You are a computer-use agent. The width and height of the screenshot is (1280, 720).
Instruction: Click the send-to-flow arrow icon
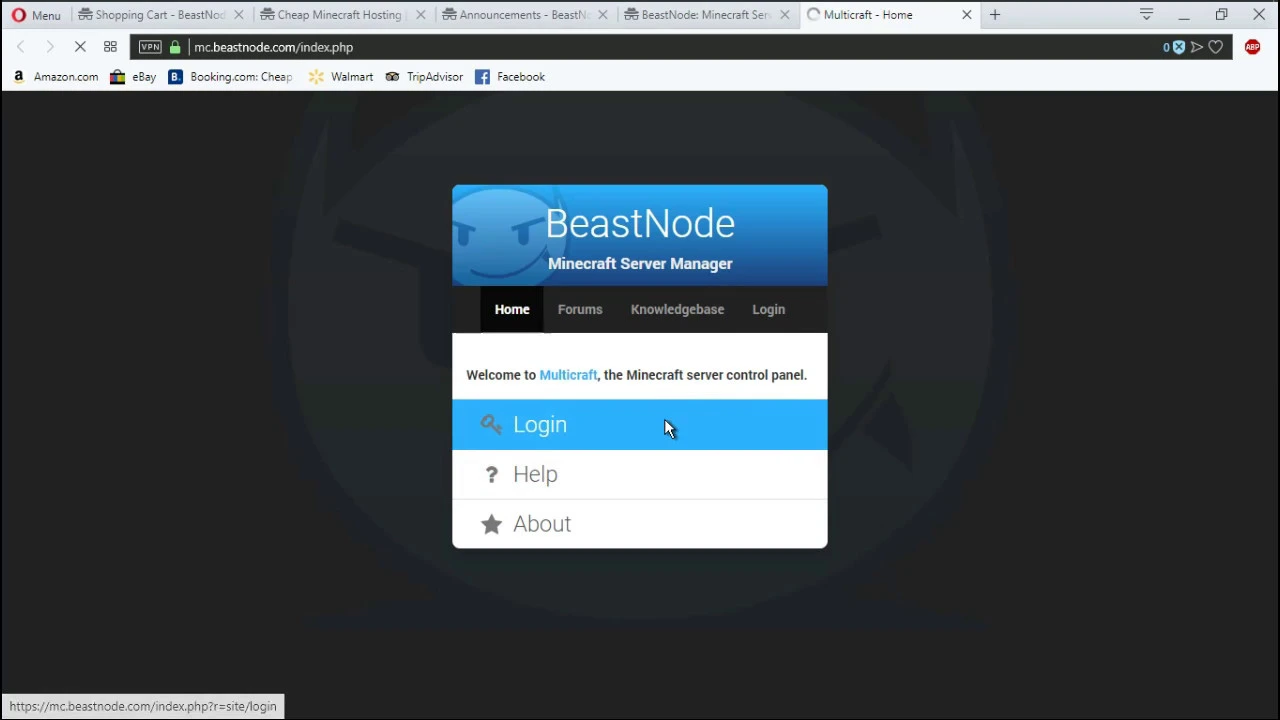point(1197,47)
